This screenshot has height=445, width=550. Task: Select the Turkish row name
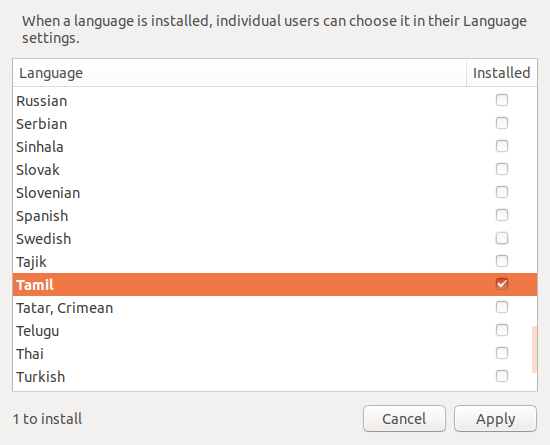click(x=41, y=377)
